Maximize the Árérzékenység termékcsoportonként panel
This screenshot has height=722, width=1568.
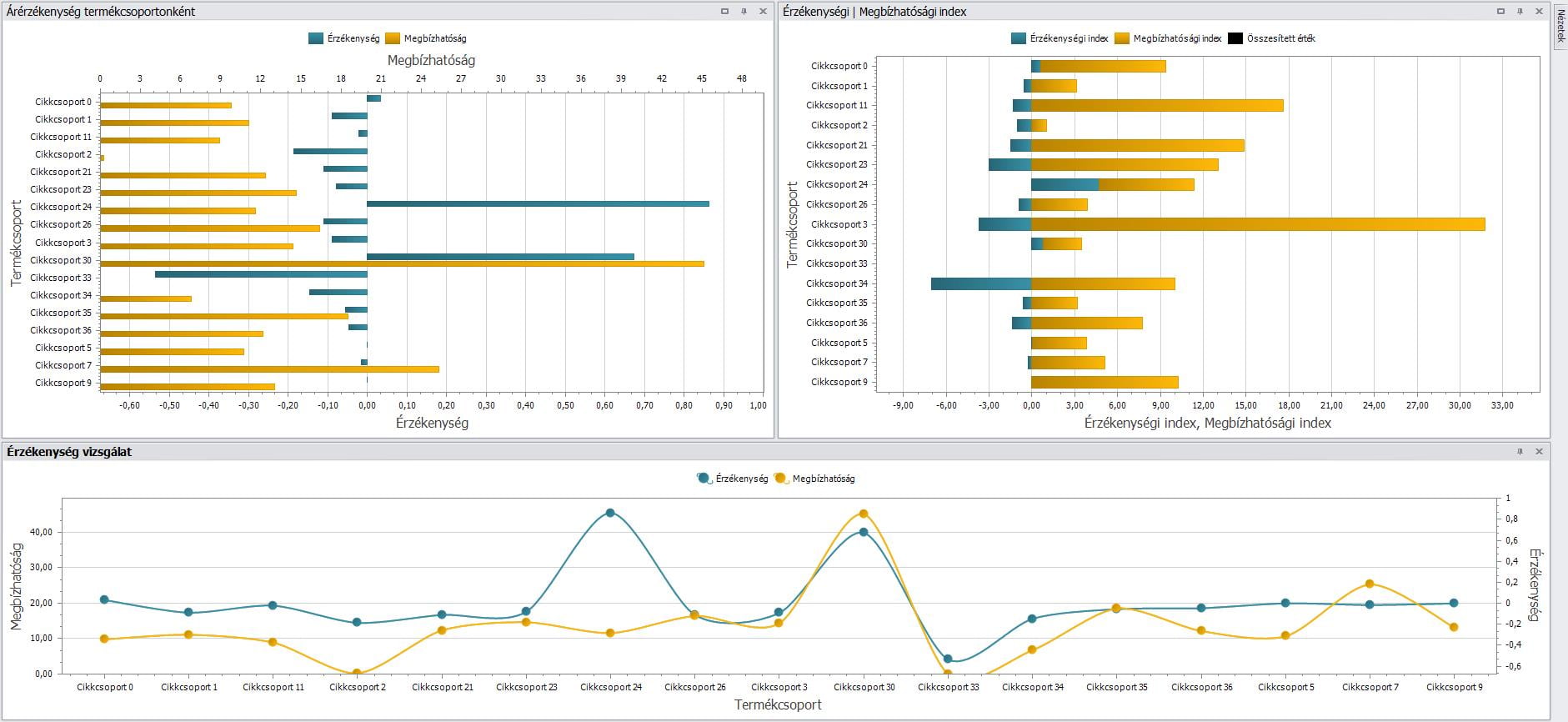[724, 12]
